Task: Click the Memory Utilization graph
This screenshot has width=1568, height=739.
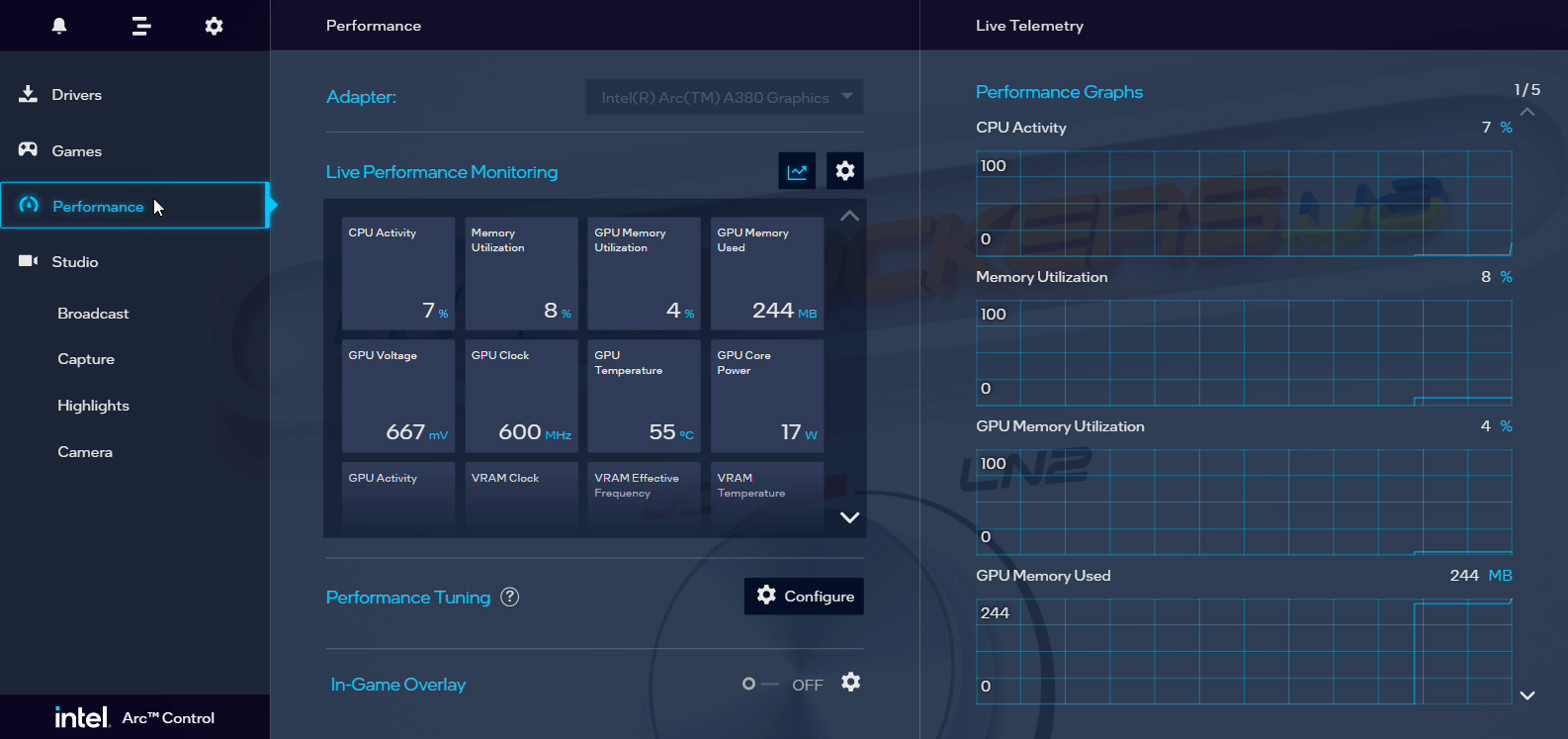Action: pos(1244,353)
